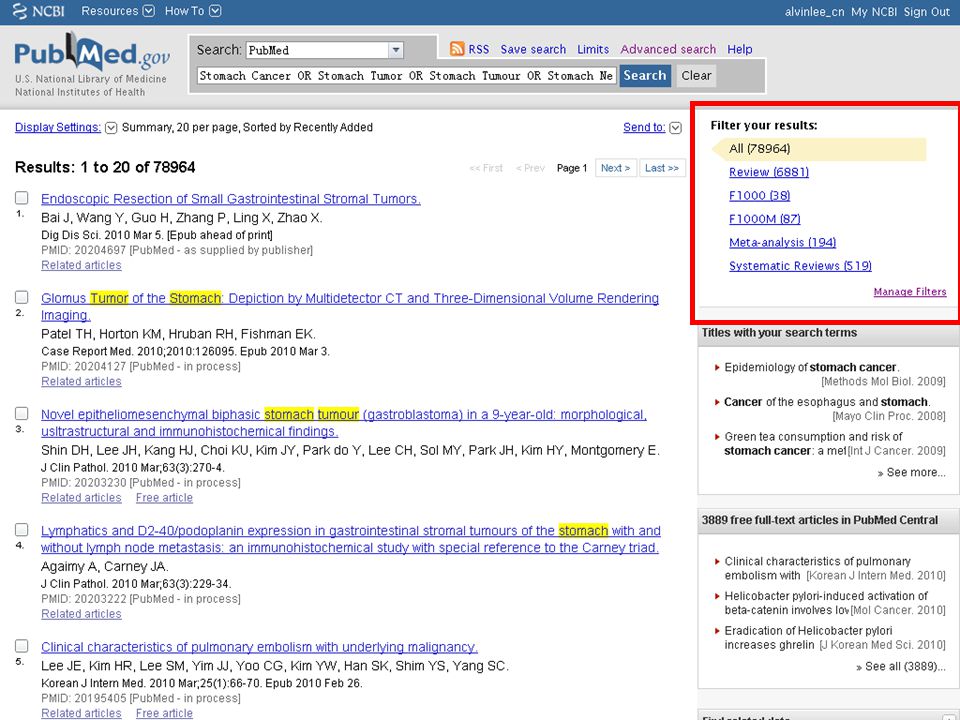The height and width of the screenshot is (720, 960).
Task: Jump to the Last results page
Action: (x=662, y=168)
